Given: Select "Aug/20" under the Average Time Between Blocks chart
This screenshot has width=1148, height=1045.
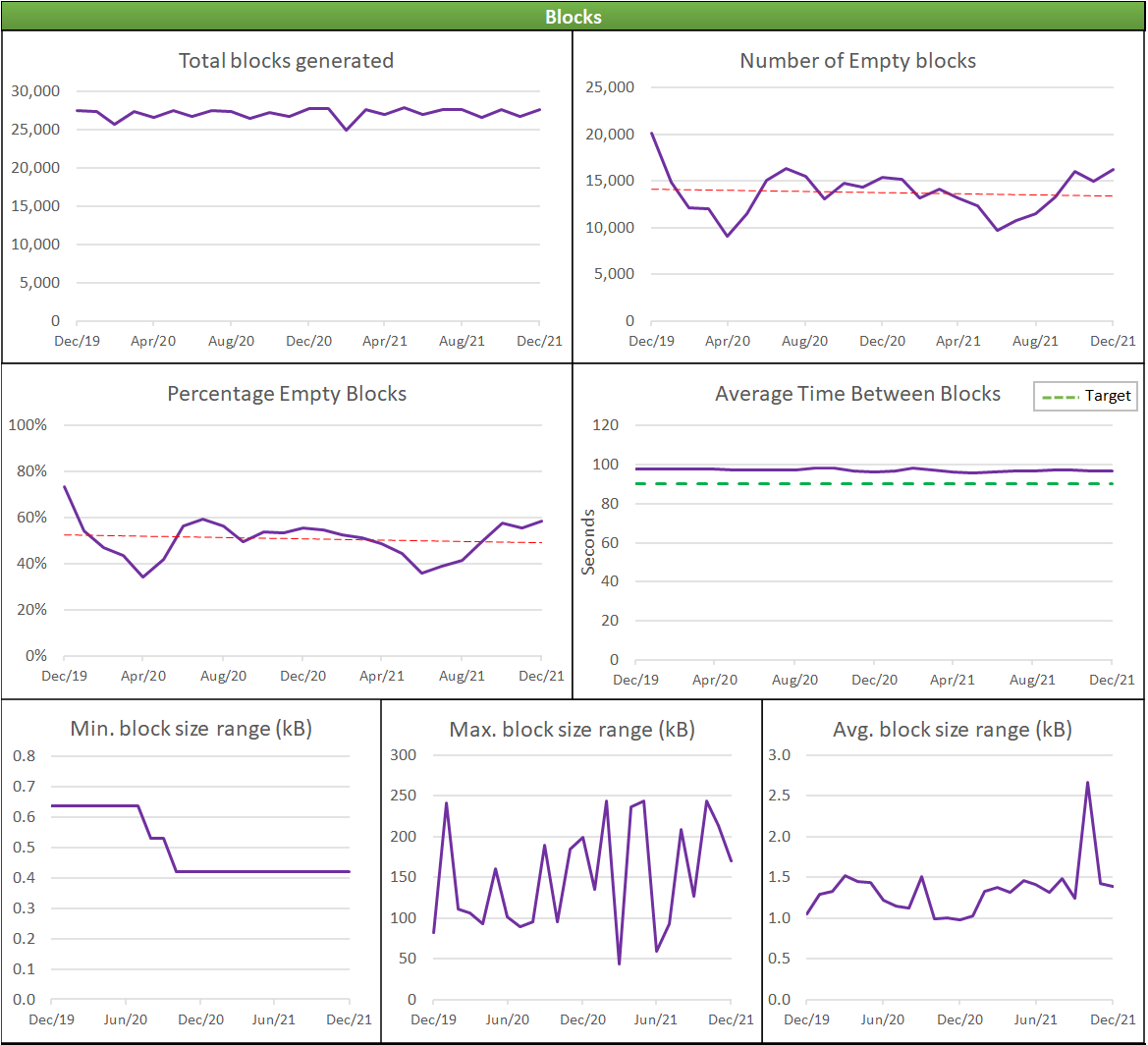Looking at the screenshot, I should (795, 680).
